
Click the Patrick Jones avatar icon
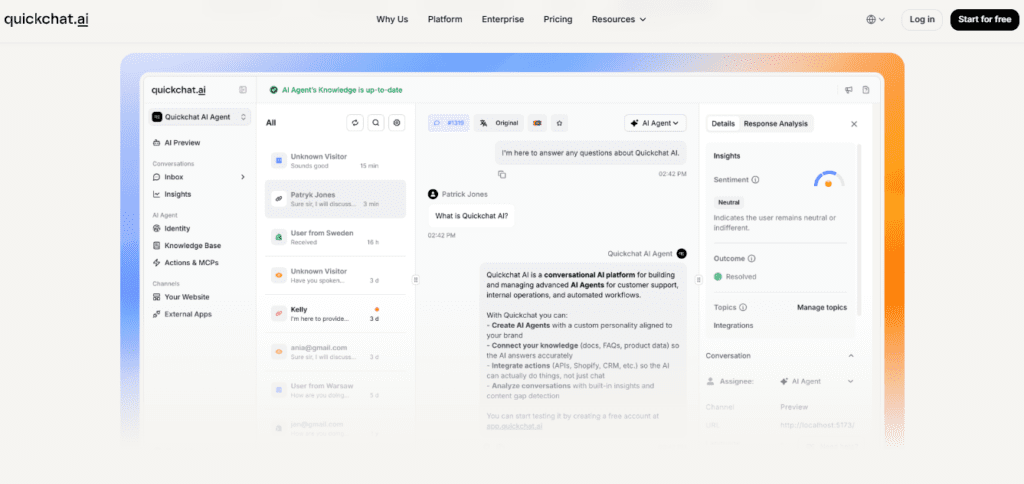pos(433,194)
